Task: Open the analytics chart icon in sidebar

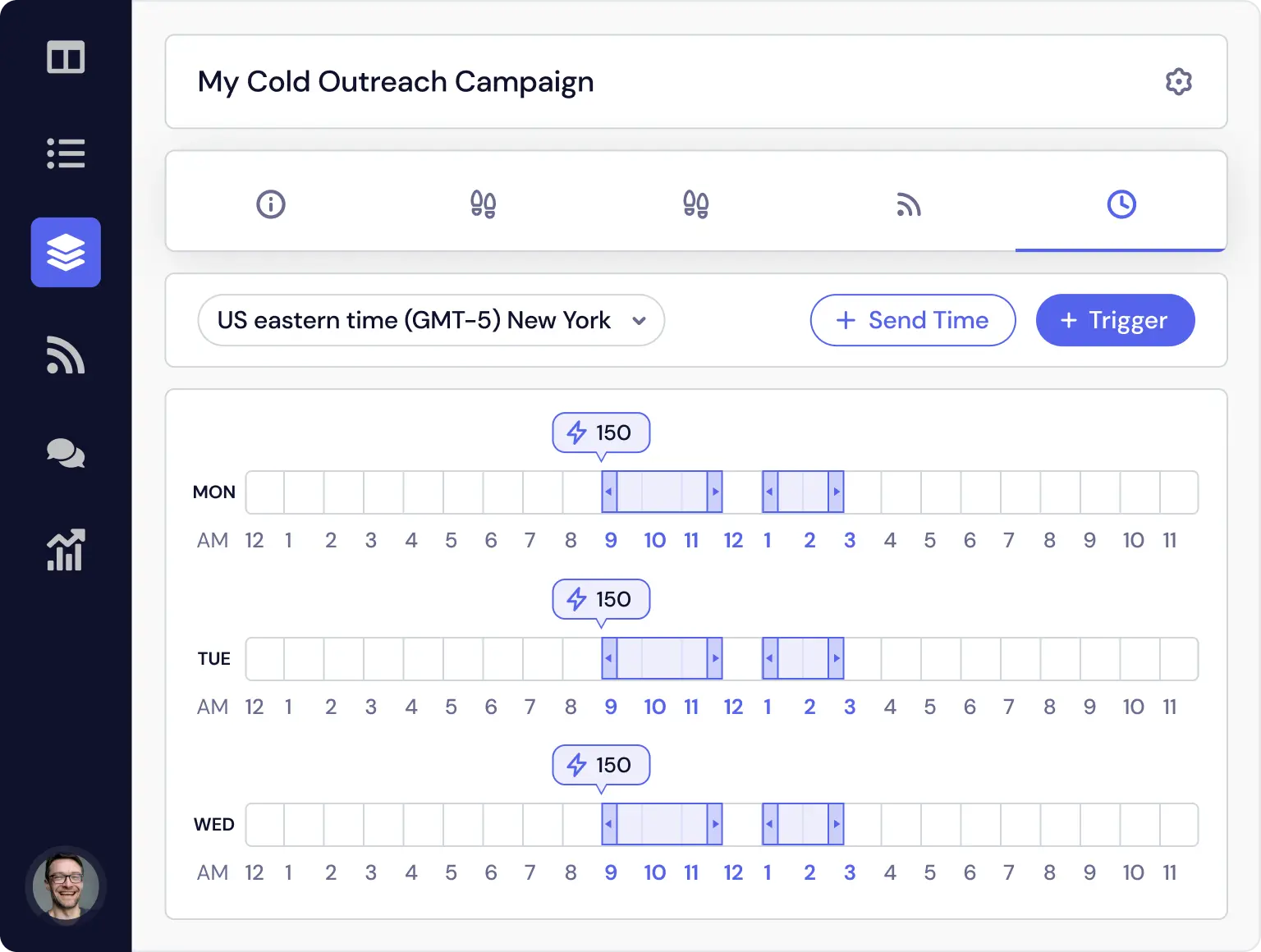Action: [x=66, y=549]
